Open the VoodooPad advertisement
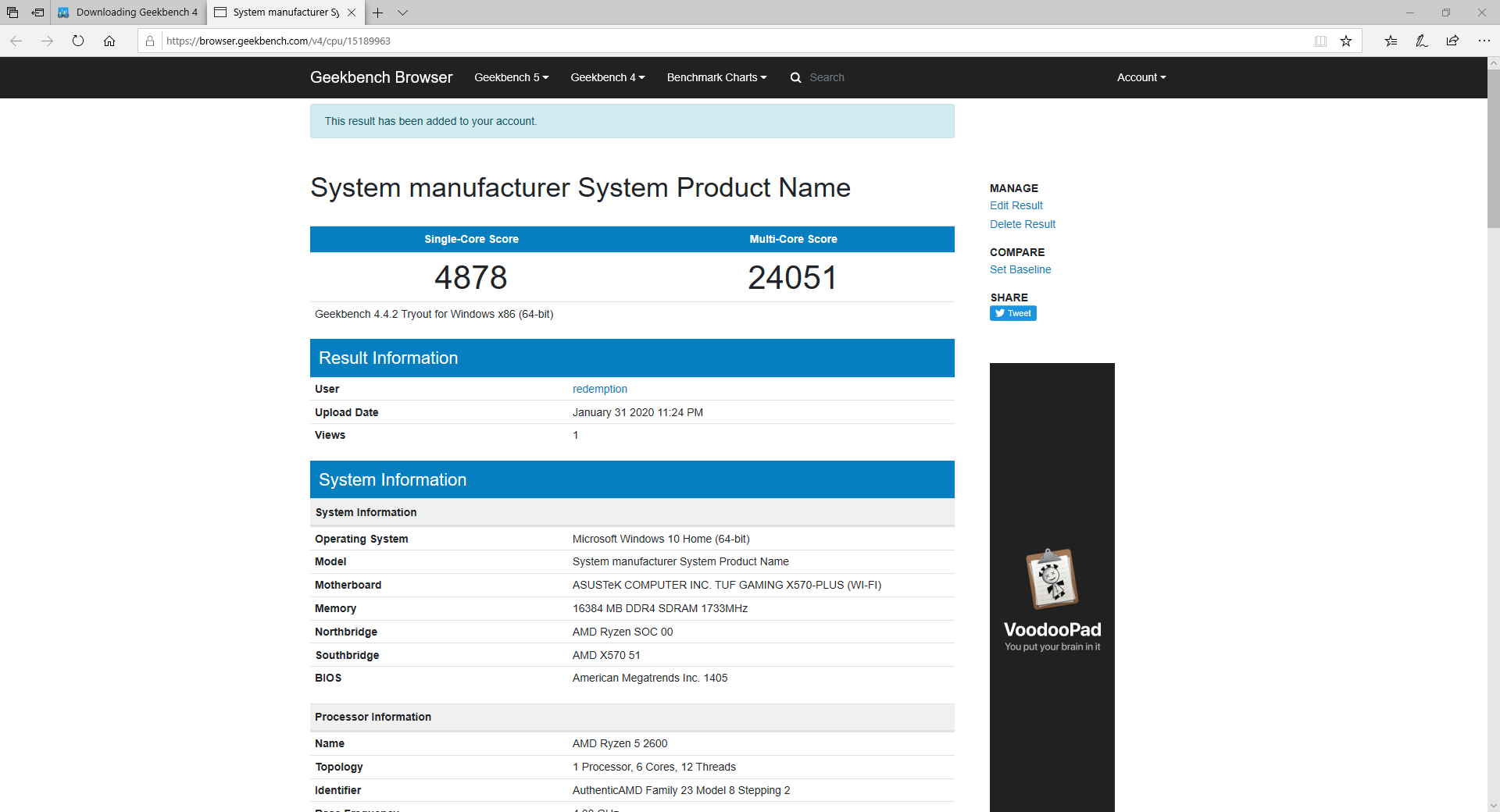This screenshot has width=1500, height=812. tap(1052, 587)
